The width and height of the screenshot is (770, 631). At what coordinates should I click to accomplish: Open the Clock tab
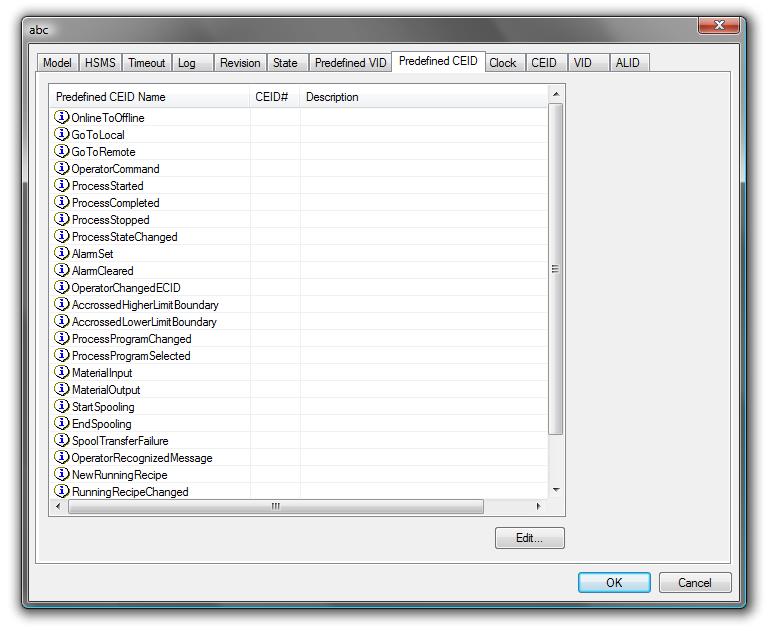[502, 63]
